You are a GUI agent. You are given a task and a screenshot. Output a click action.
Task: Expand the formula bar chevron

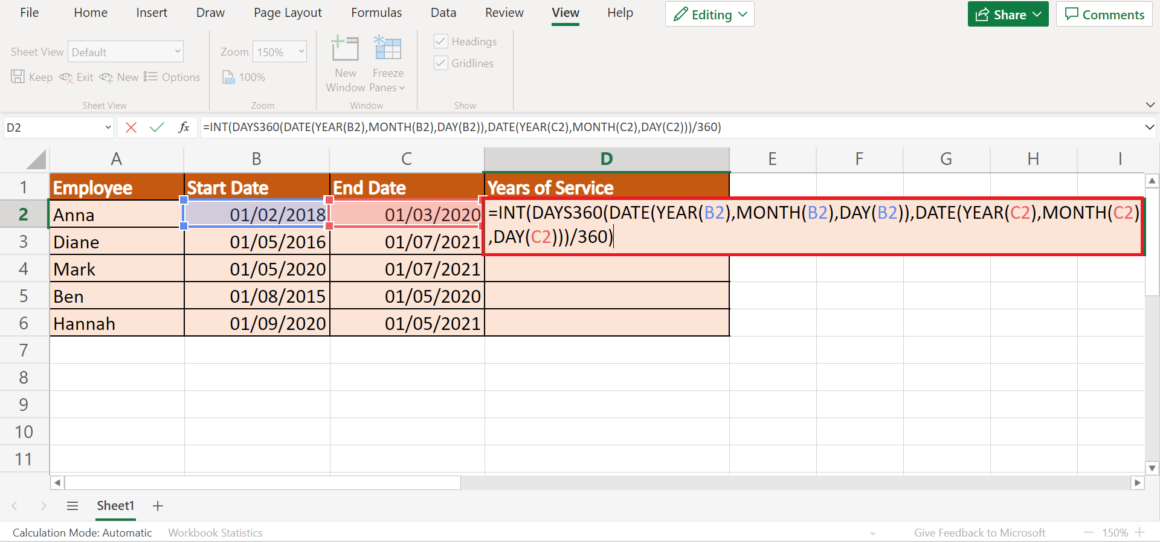[1148, 128]
